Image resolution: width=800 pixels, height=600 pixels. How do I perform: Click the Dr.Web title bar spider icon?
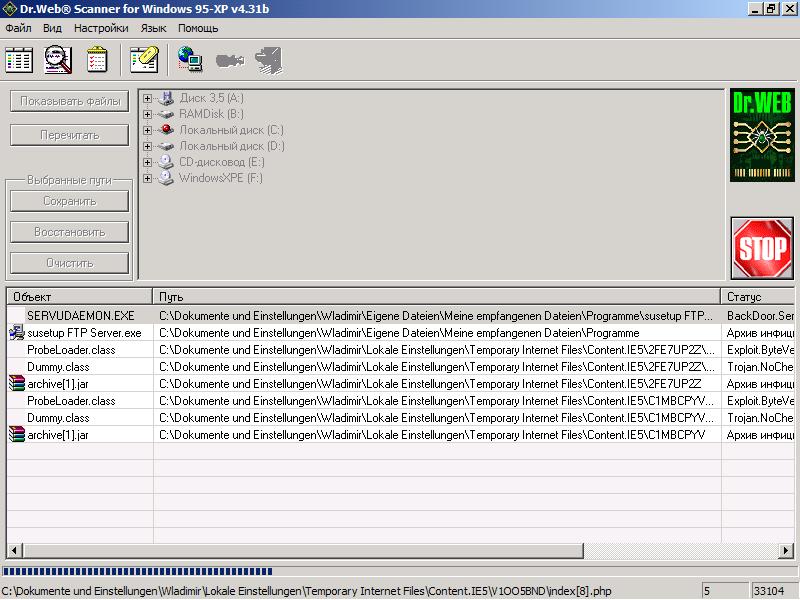(10, 9)
